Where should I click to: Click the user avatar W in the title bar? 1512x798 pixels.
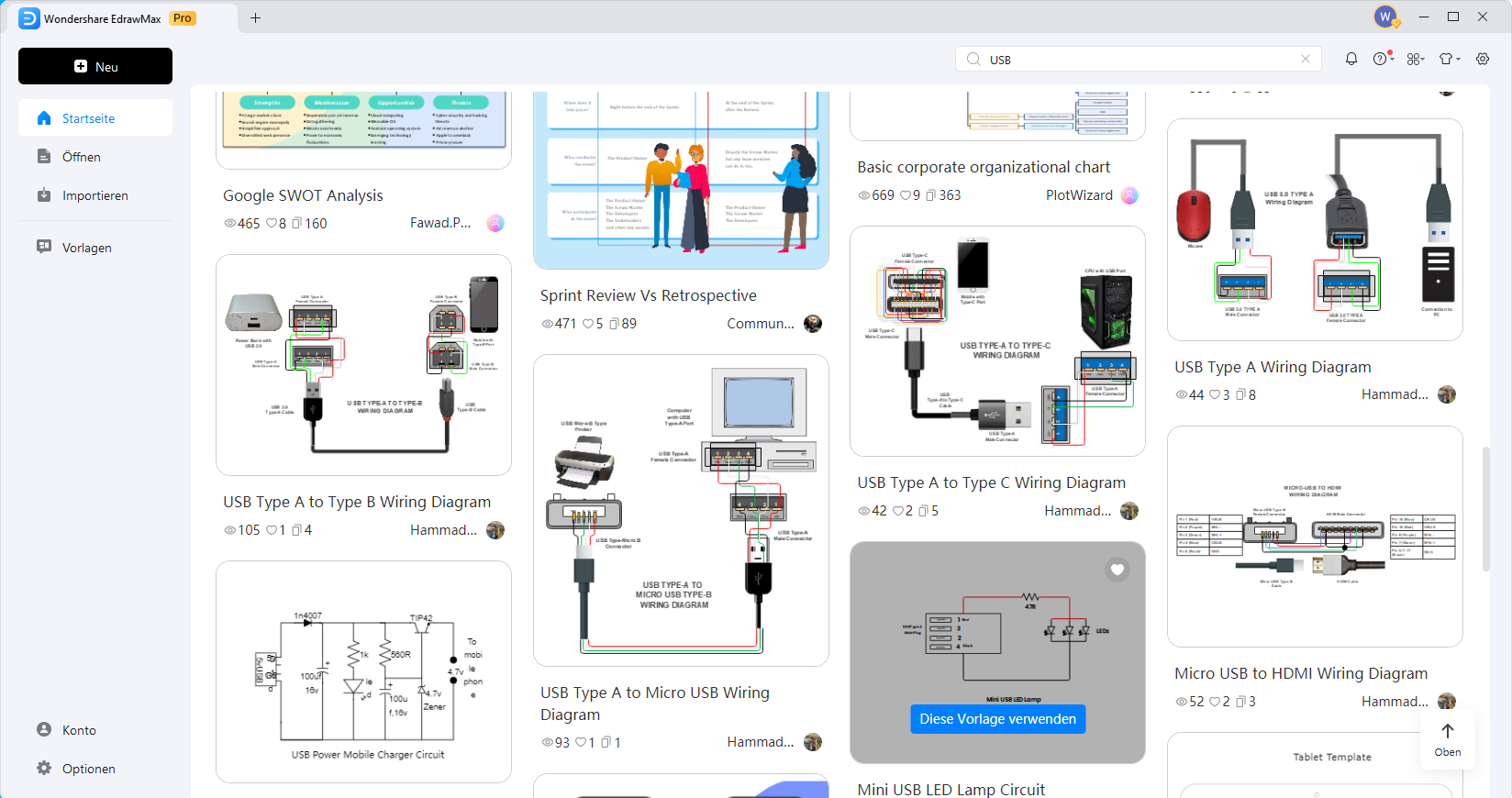pyautogui.click(x=1386, y=17)
